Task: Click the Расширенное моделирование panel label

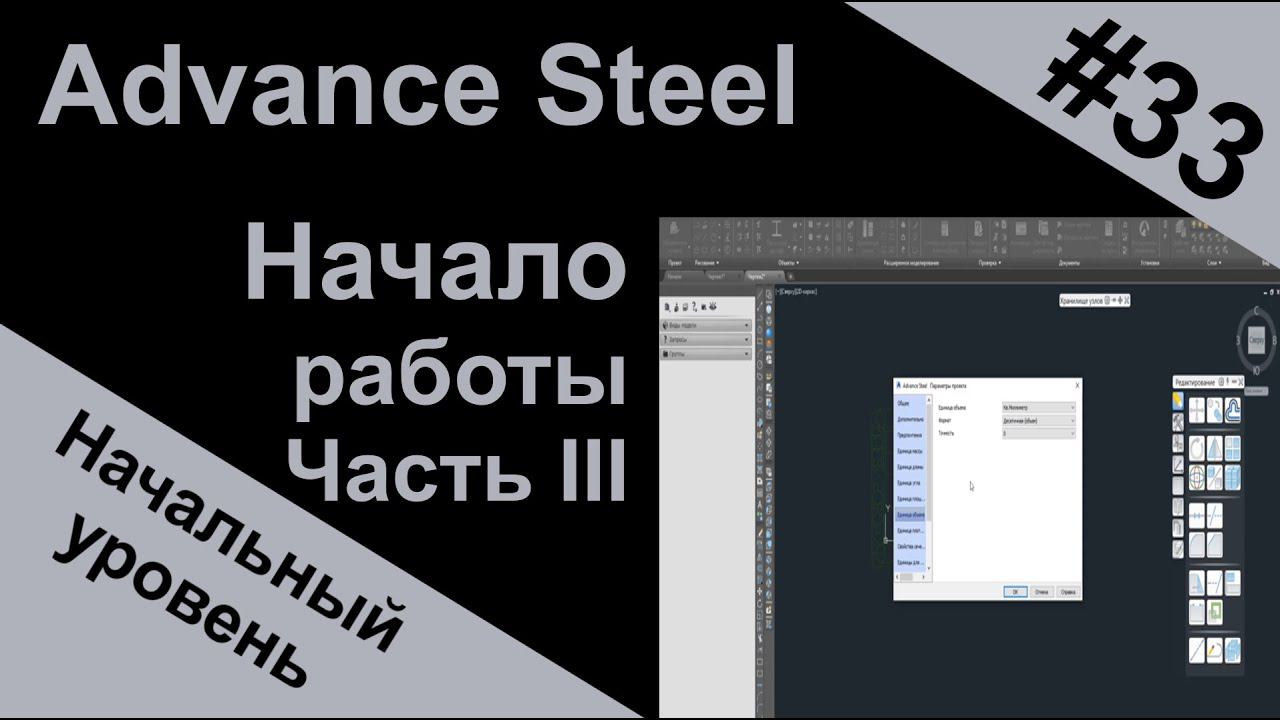Action: click(911, 262)
